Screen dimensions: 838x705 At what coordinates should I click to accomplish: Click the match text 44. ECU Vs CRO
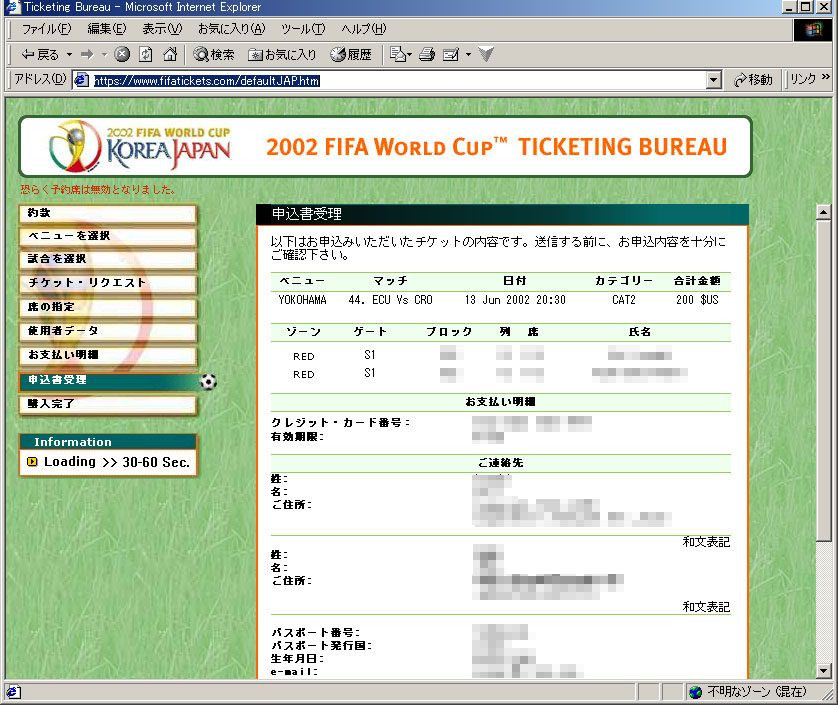point(390,300)
